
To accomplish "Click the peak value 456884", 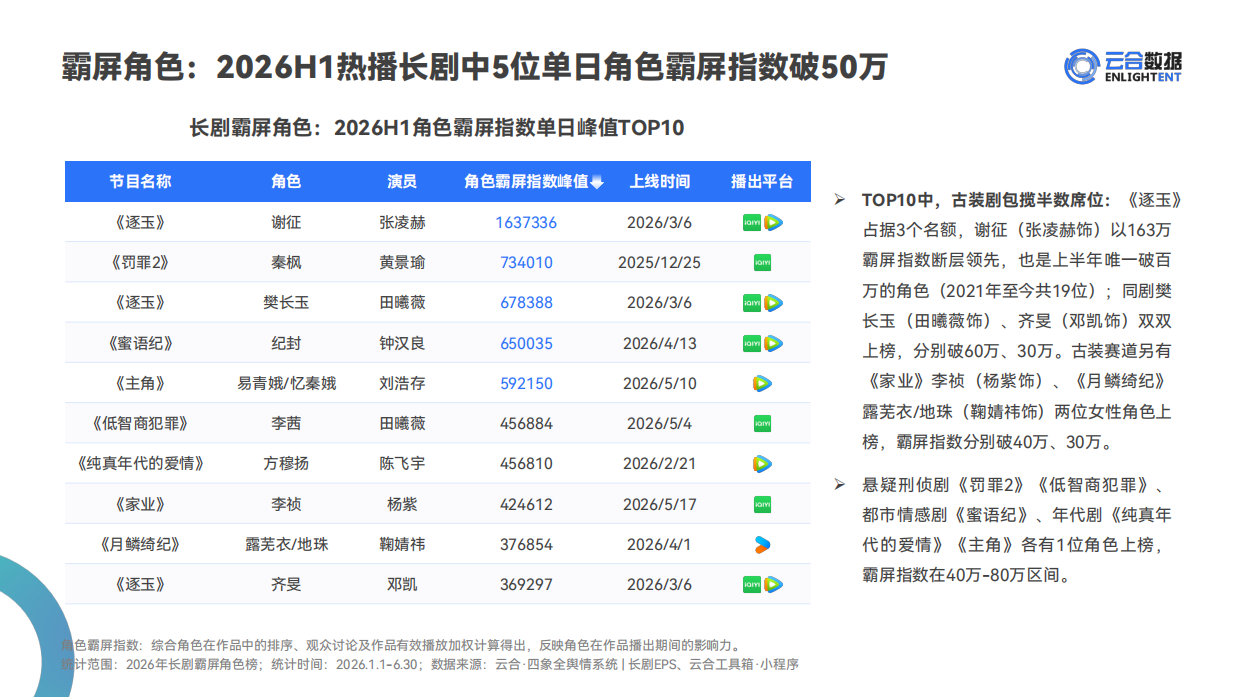I will [x=526, y=423].
